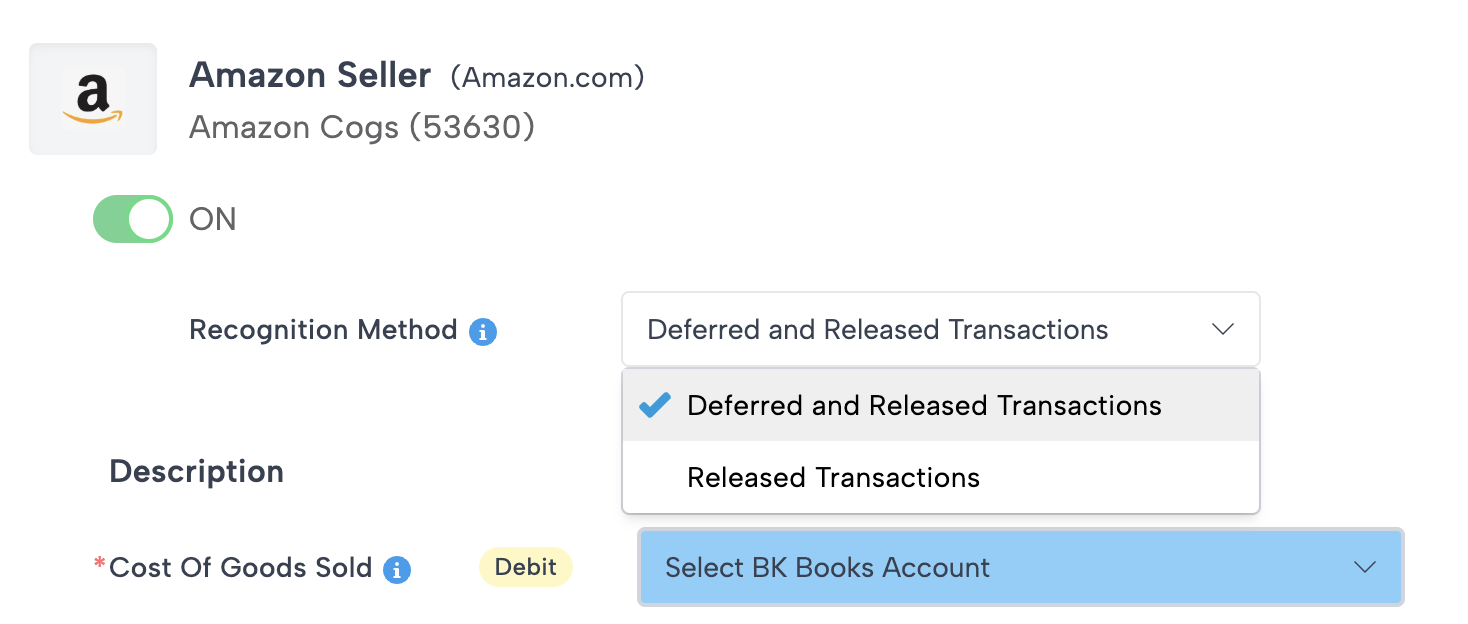Screen dimensions: 1468x624
Task: Click the blue checkmark on selected option
Action: pyautogui.click(x=655, y=405)
